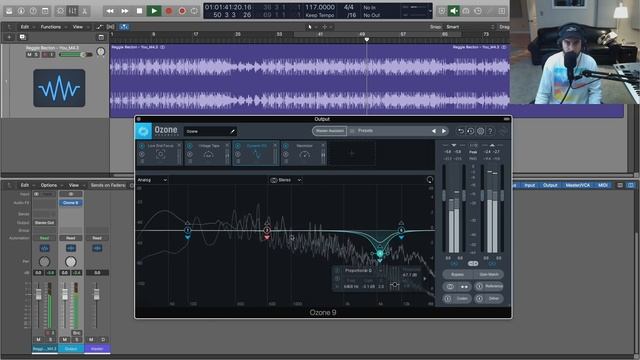Open the 4/4 time signature display
Viewport: 640px width, 360px height.
pos(348,7)
